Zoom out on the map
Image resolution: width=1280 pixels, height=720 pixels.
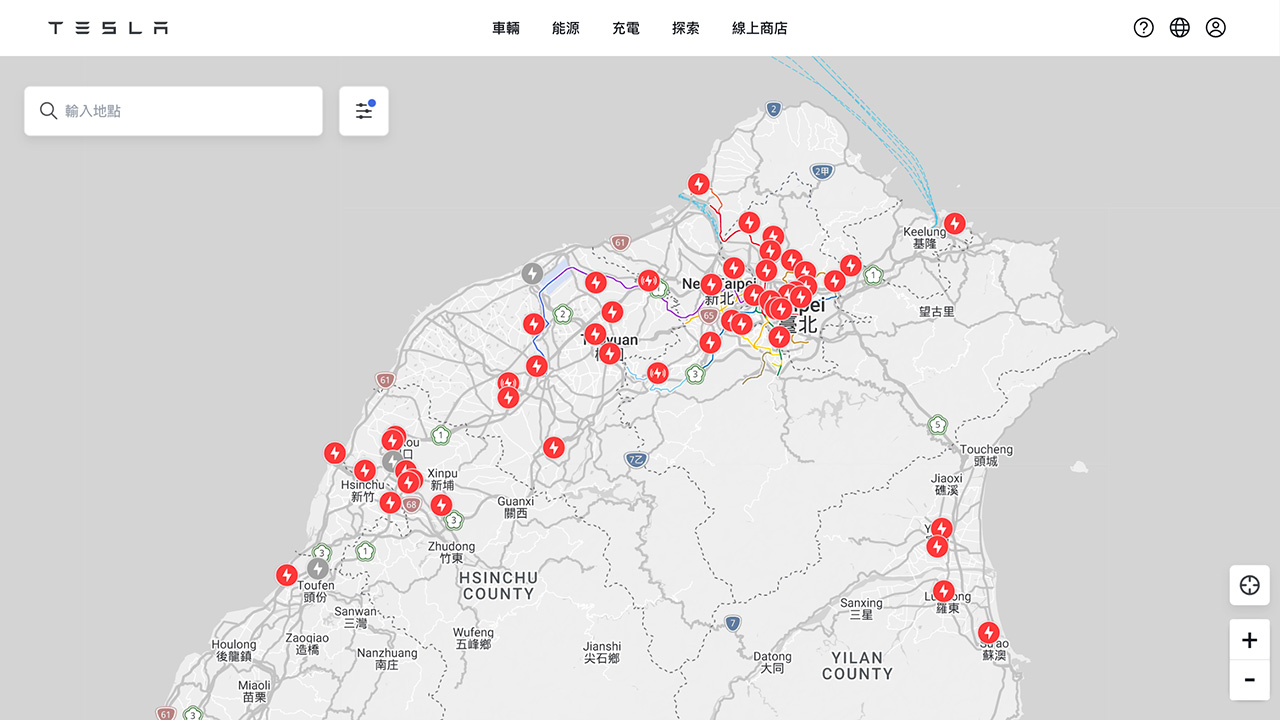pyautogui.click(x=1250, y=680)
